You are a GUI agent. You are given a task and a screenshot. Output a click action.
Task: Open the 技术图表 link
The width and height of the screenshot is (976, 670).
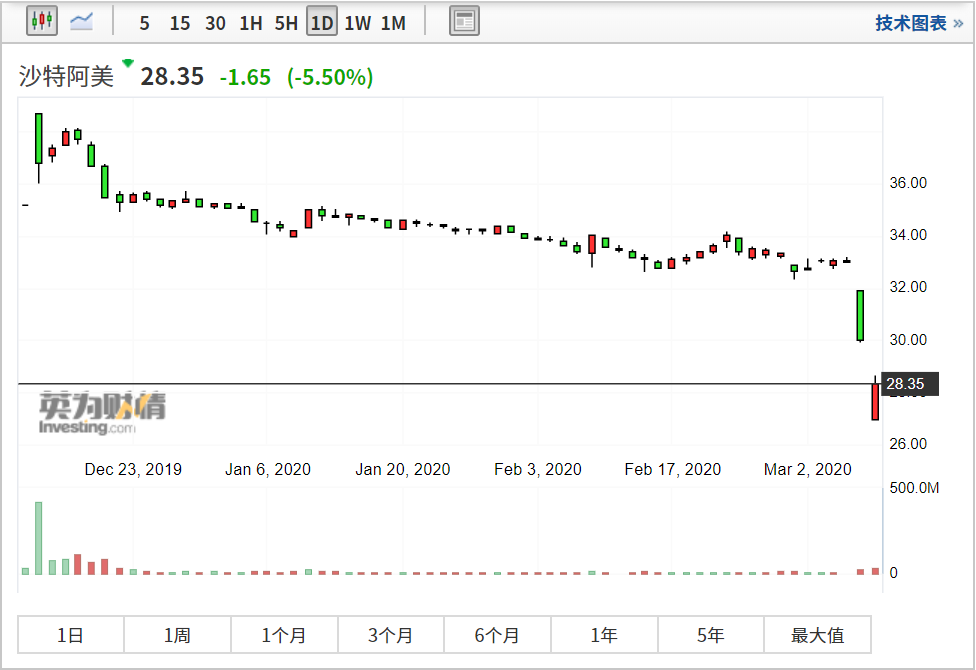919,23
